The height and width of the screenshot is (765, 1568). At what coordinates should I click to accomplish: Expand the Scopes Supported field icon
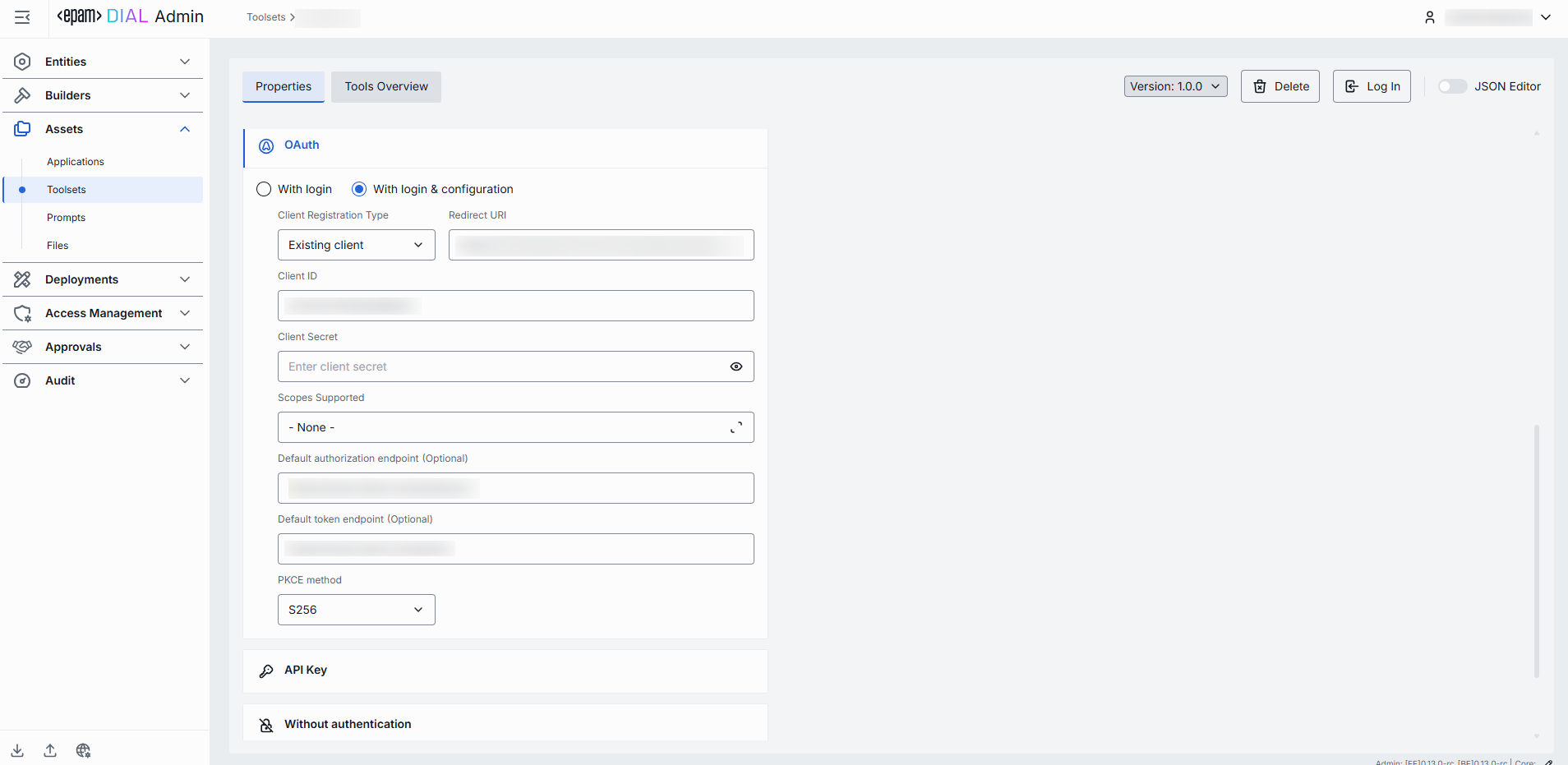coord(736,427)
